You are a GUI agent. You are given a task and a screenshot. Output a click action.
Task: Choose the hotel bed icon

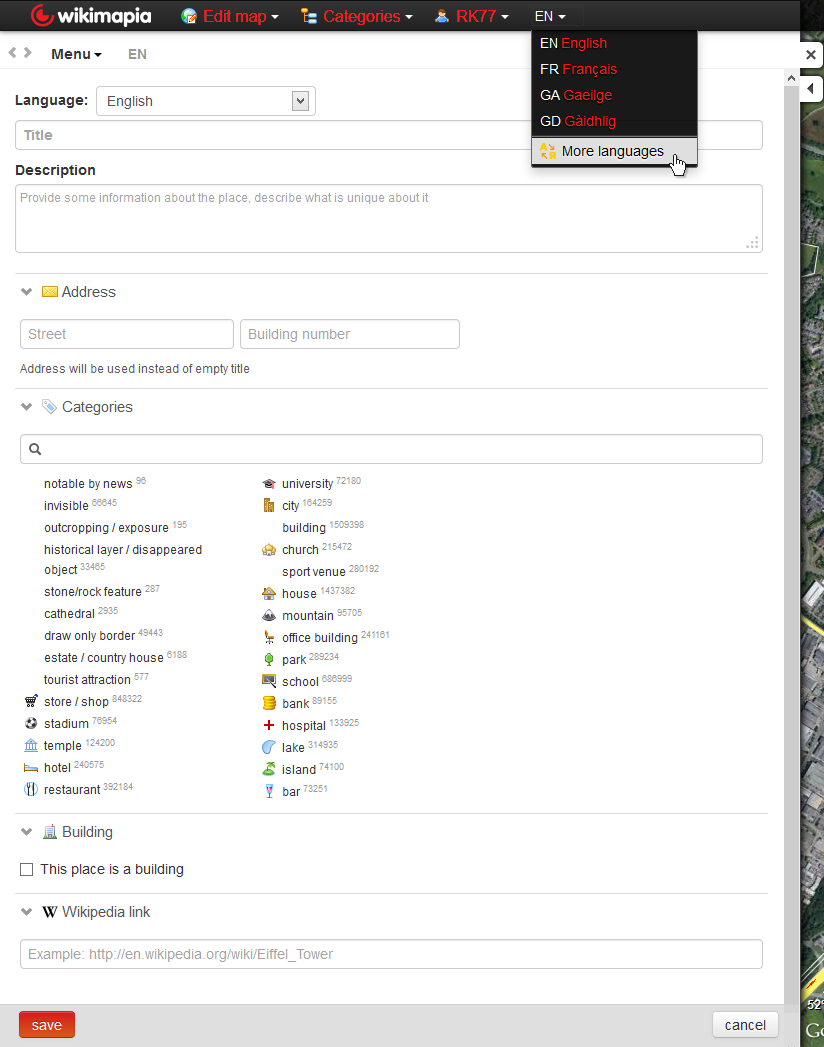(31, 767)
